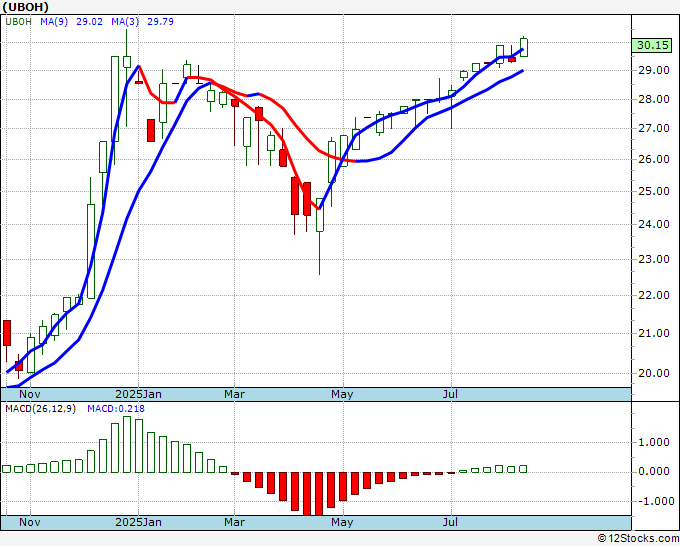680x546 pixels.
Task: Click the lowest-wick candlestick before May
Action: tap(320, 236)
